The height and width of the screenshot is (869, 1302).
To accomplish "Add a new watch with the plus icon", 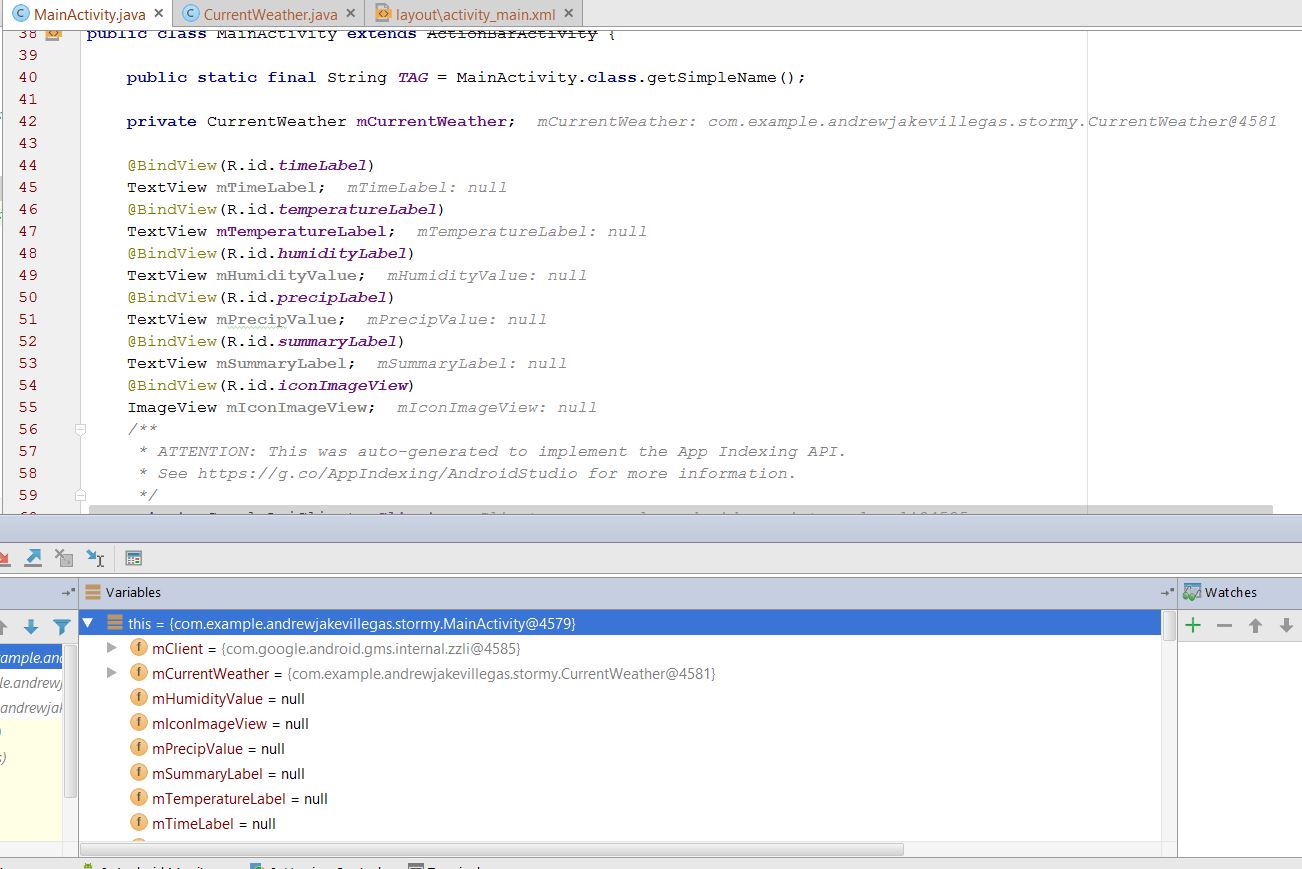I will pos(1193,625).
